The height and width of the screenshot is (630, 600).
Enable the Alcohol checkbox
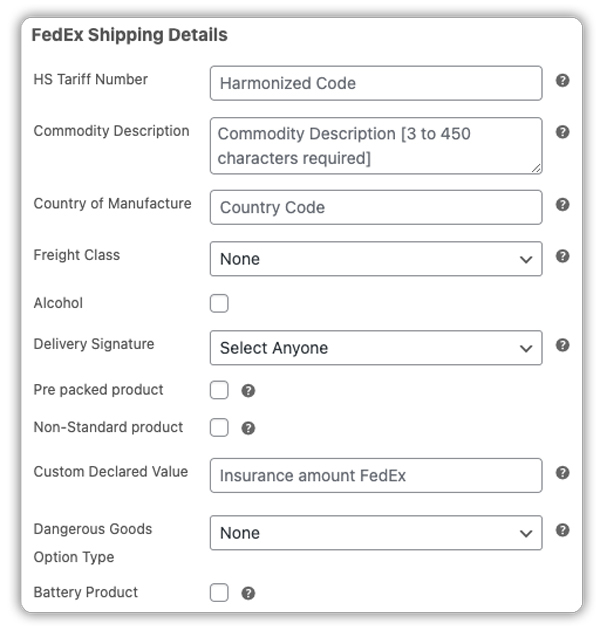tap(219, 303)
